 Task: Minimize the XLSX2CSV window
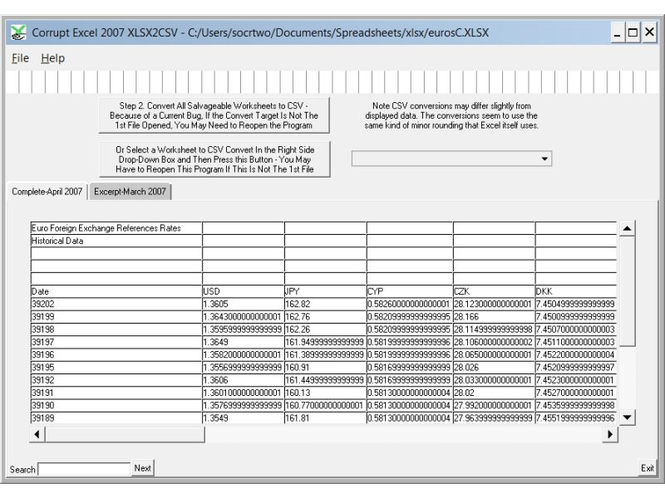click(618, 33)
